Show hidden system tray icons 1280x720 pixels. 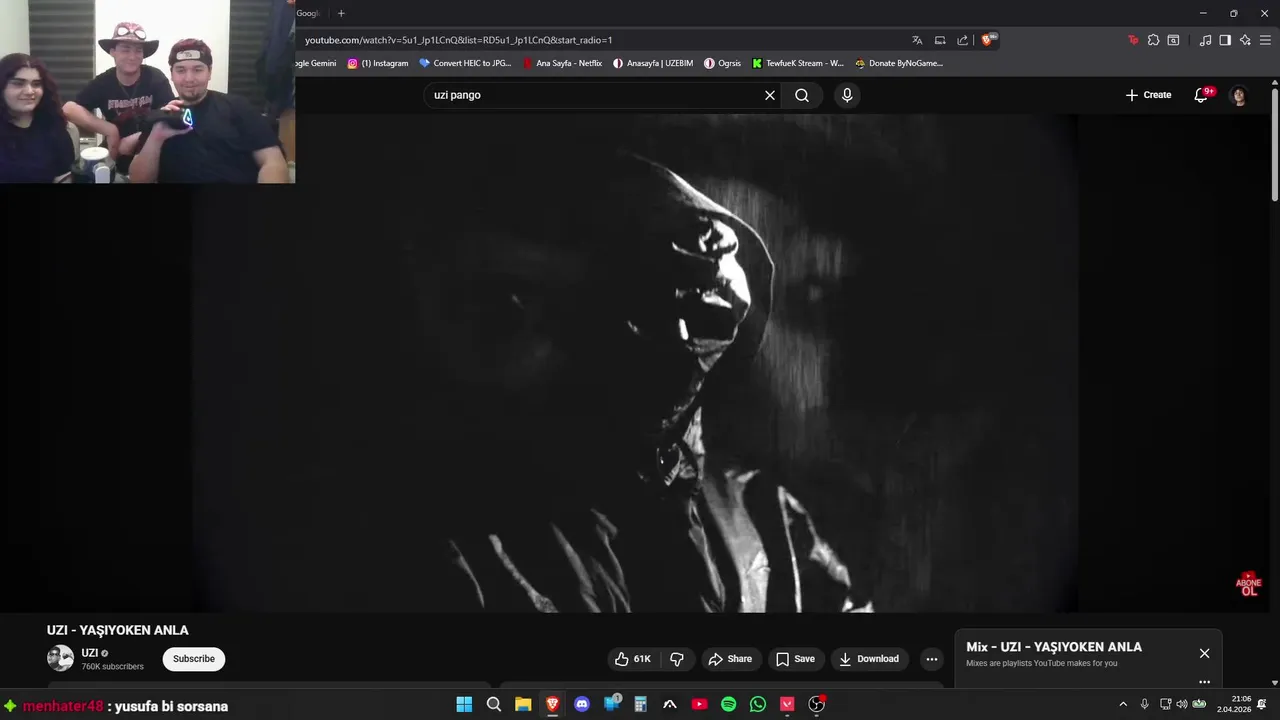tap(1123, 704)
